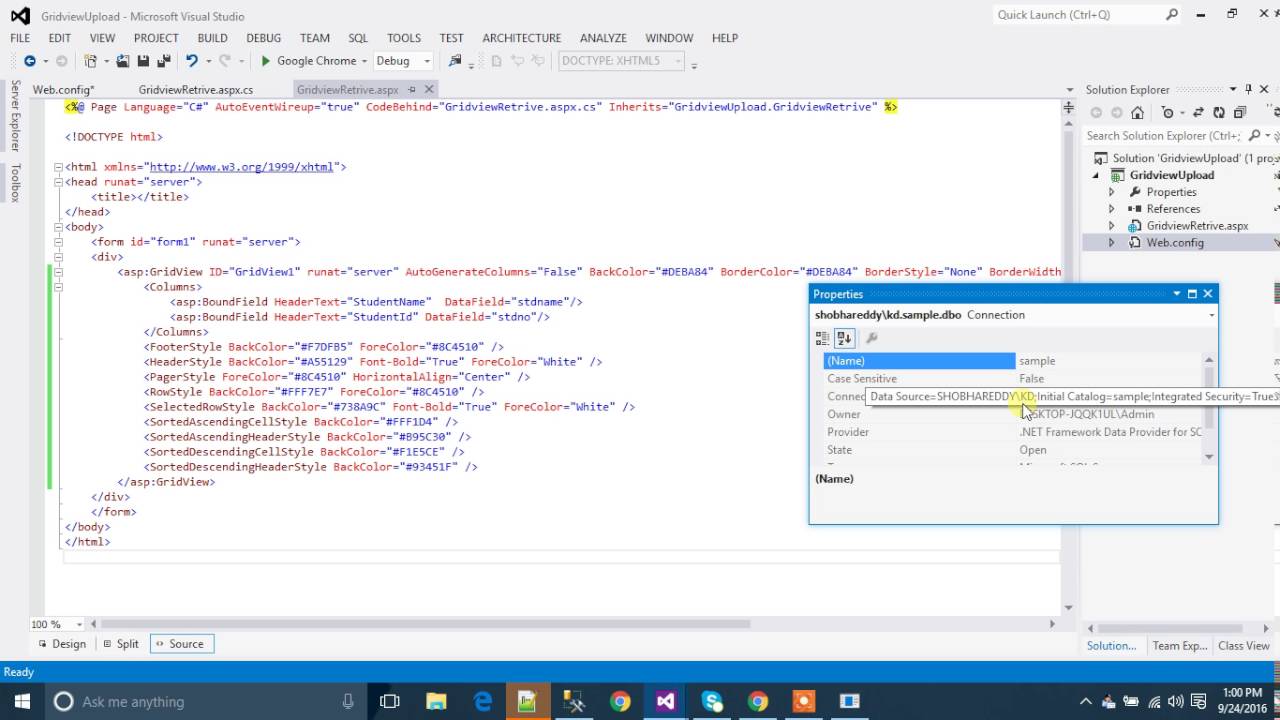
Task: Select the (Name) property row
Action: 1011,361
